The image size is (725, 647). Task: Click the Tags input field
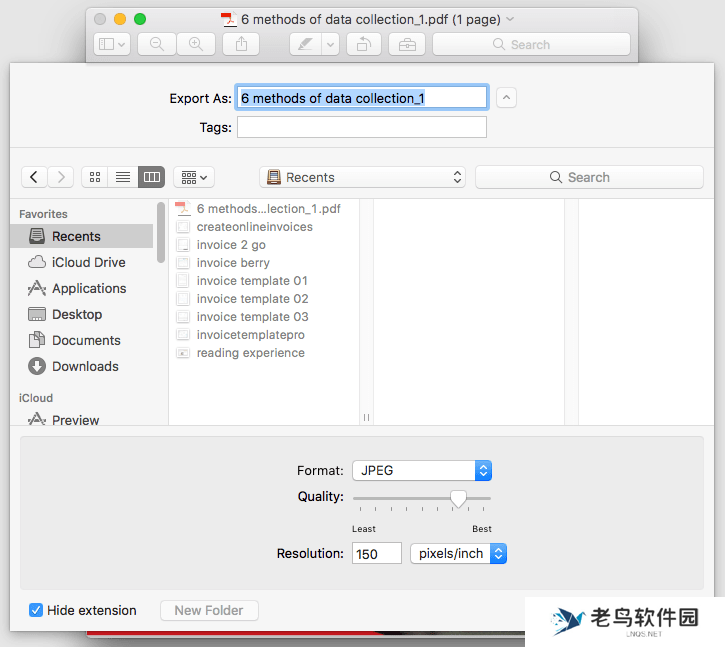pos(361,127)
